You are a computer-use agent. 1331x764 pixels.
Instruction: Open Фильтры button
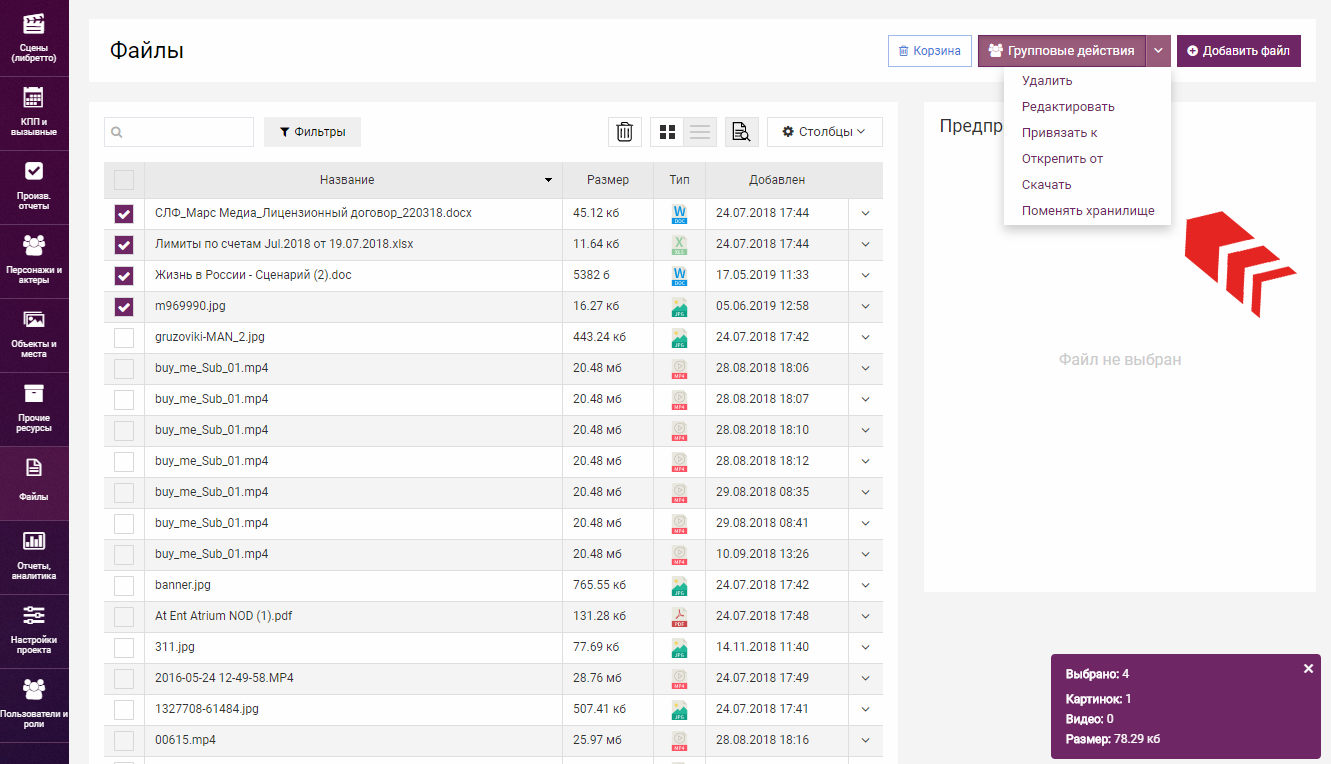pos(312,132)
